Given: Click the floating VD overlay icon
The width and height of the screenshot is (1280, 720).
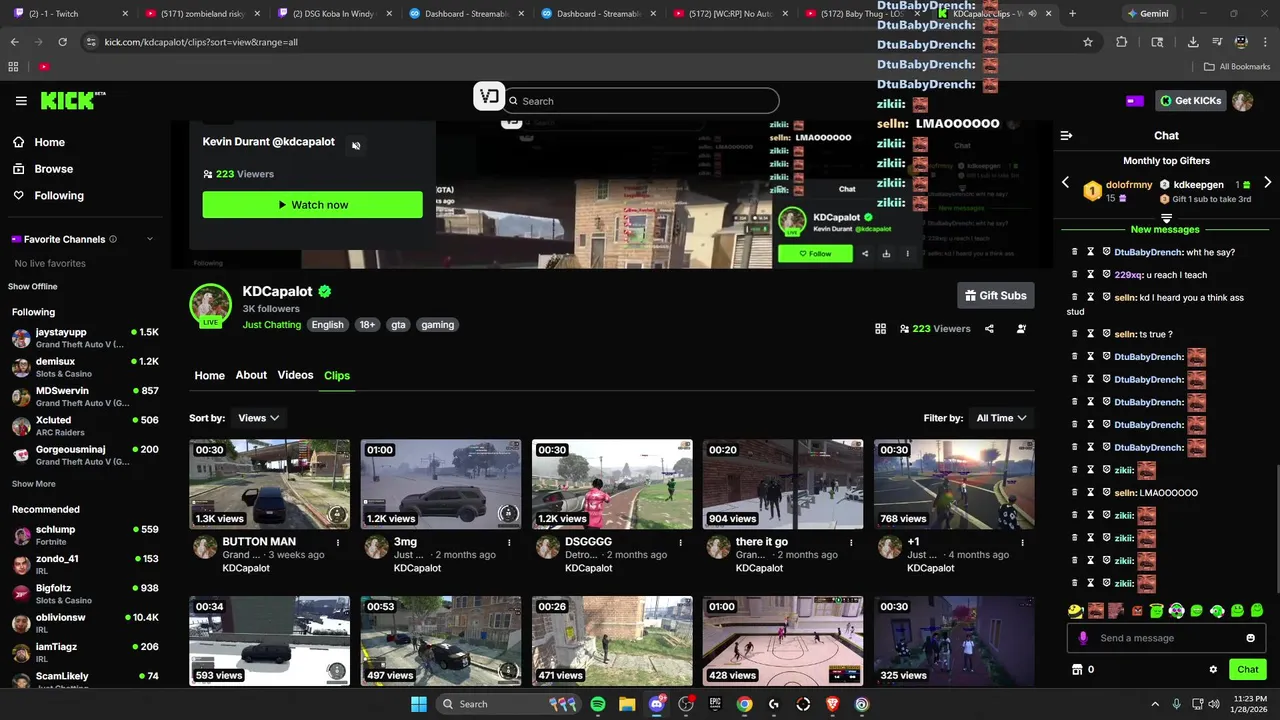Looking at the screenshot, I should coord(489,96).
